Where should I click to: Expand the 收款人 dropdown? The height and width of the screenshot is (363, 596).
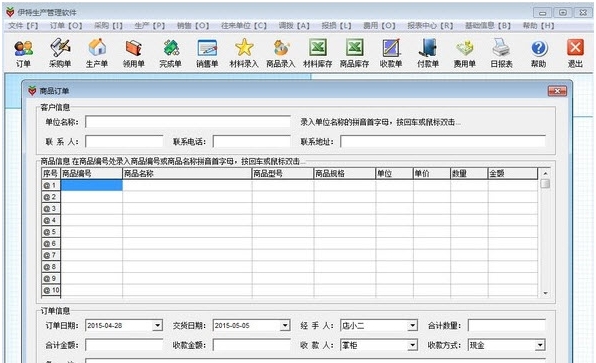tap(412, 345)
